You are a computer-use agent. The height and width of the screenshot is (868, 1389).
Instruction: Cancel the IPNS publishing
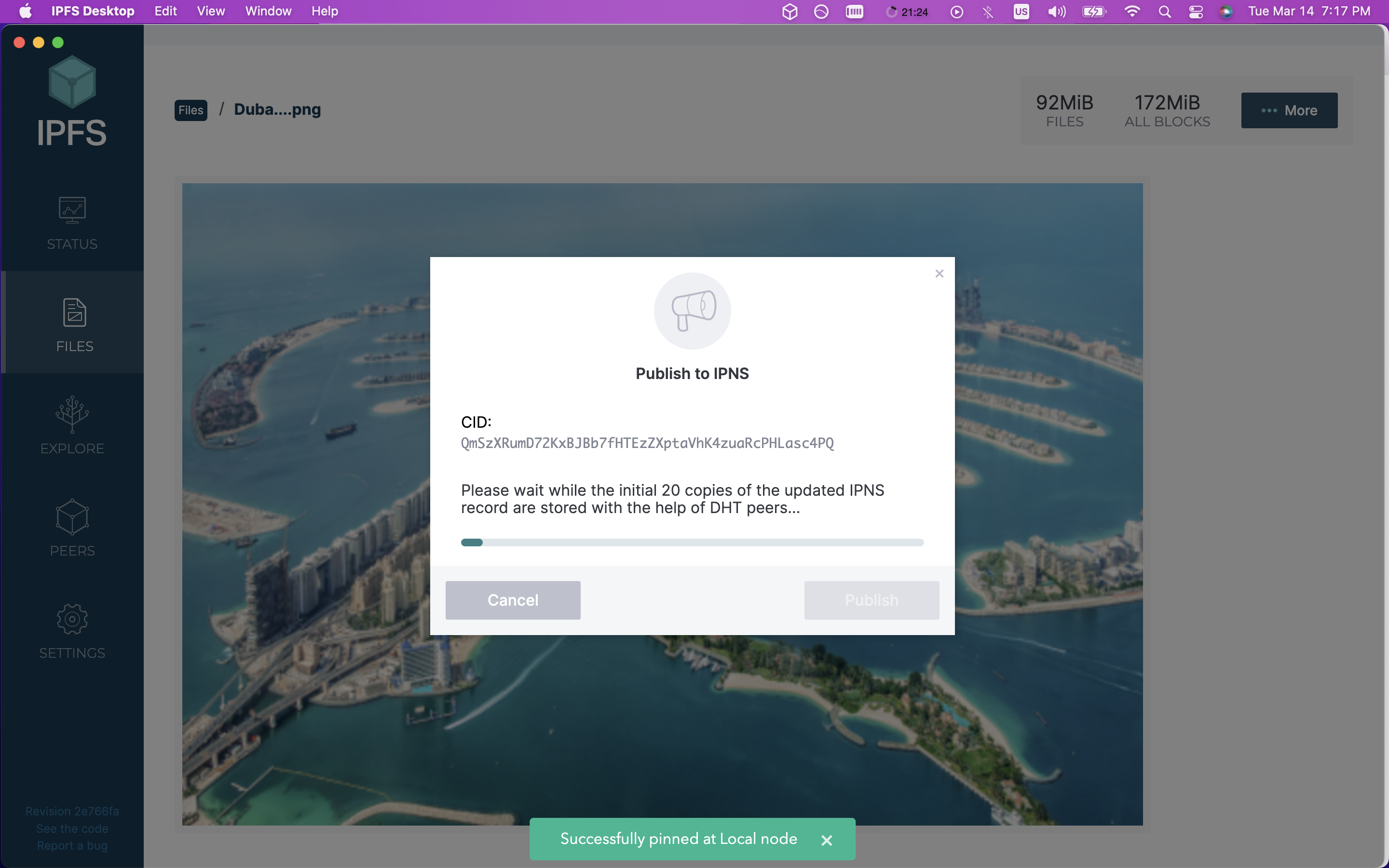[513, 600]
